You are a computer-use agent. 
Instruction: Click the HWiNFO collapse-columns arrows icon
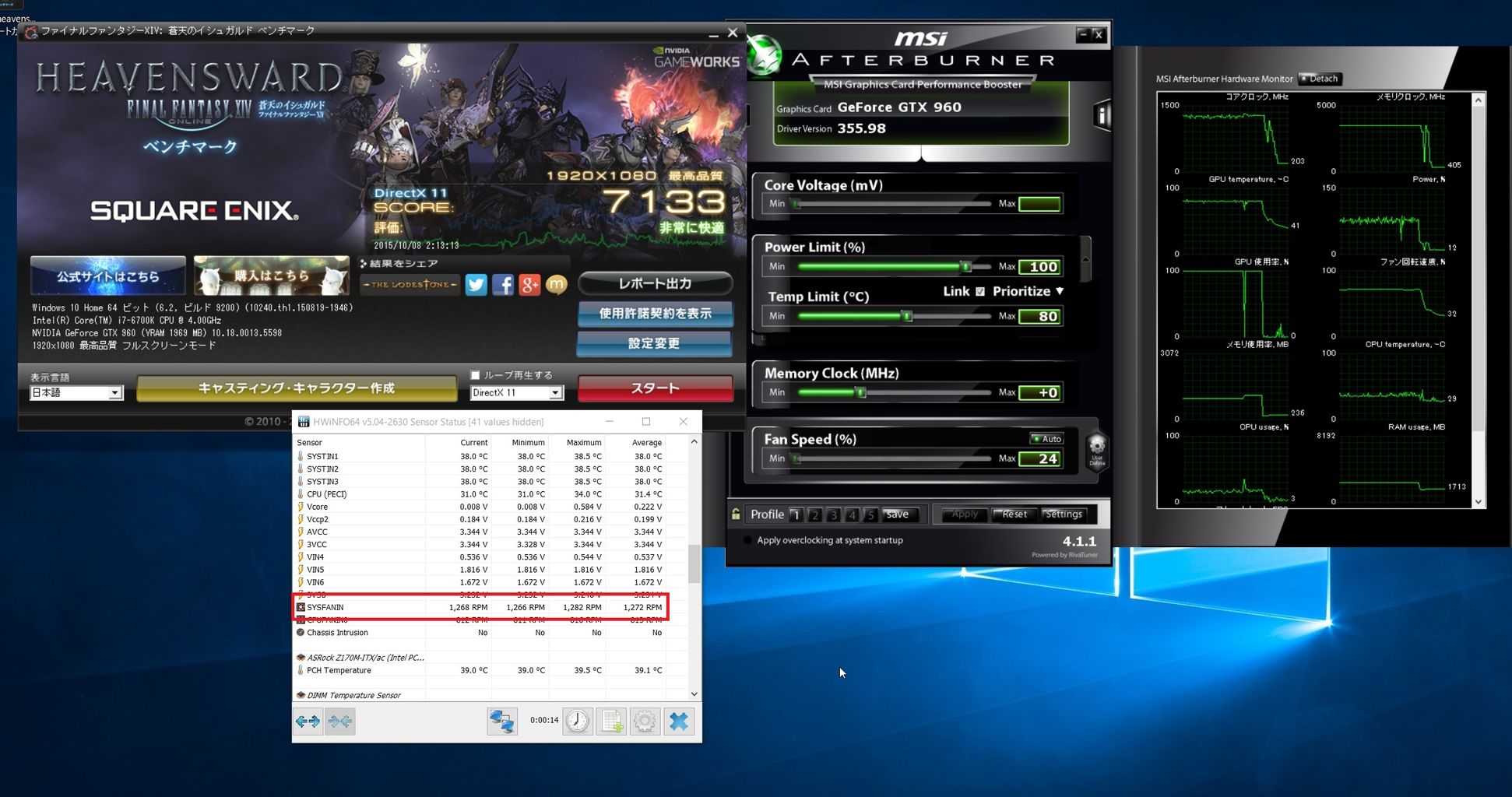pyautogui.click(x=340, y=722)
